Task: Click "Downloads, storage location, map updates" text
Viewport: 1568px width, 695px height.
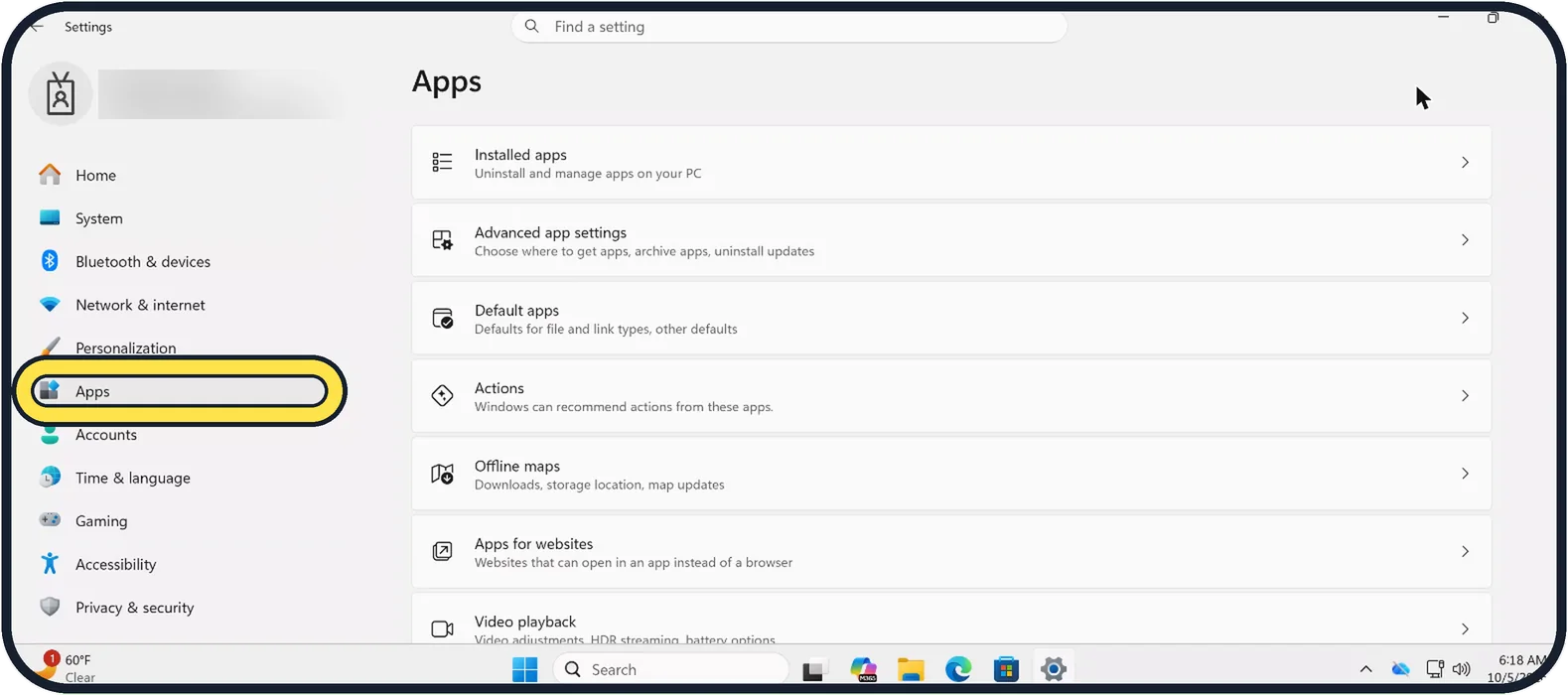Action: tap(600, 486)
